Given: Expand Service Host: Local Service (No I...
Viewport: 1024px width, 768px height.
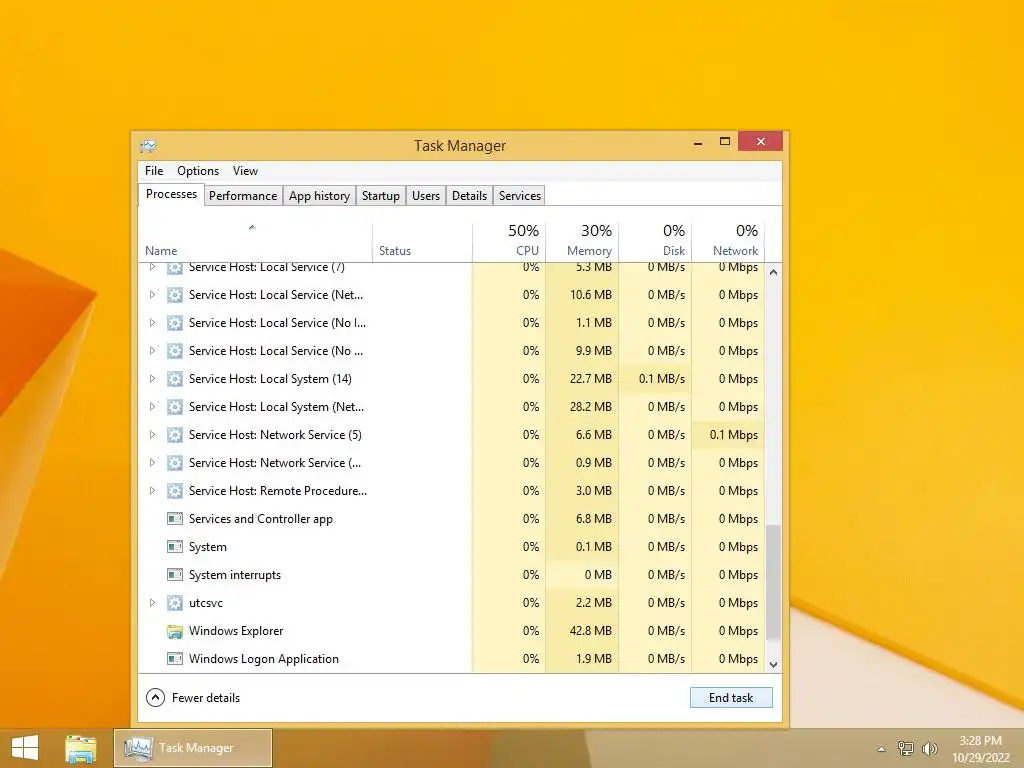Looking at the screenshot, I should 152,323.
